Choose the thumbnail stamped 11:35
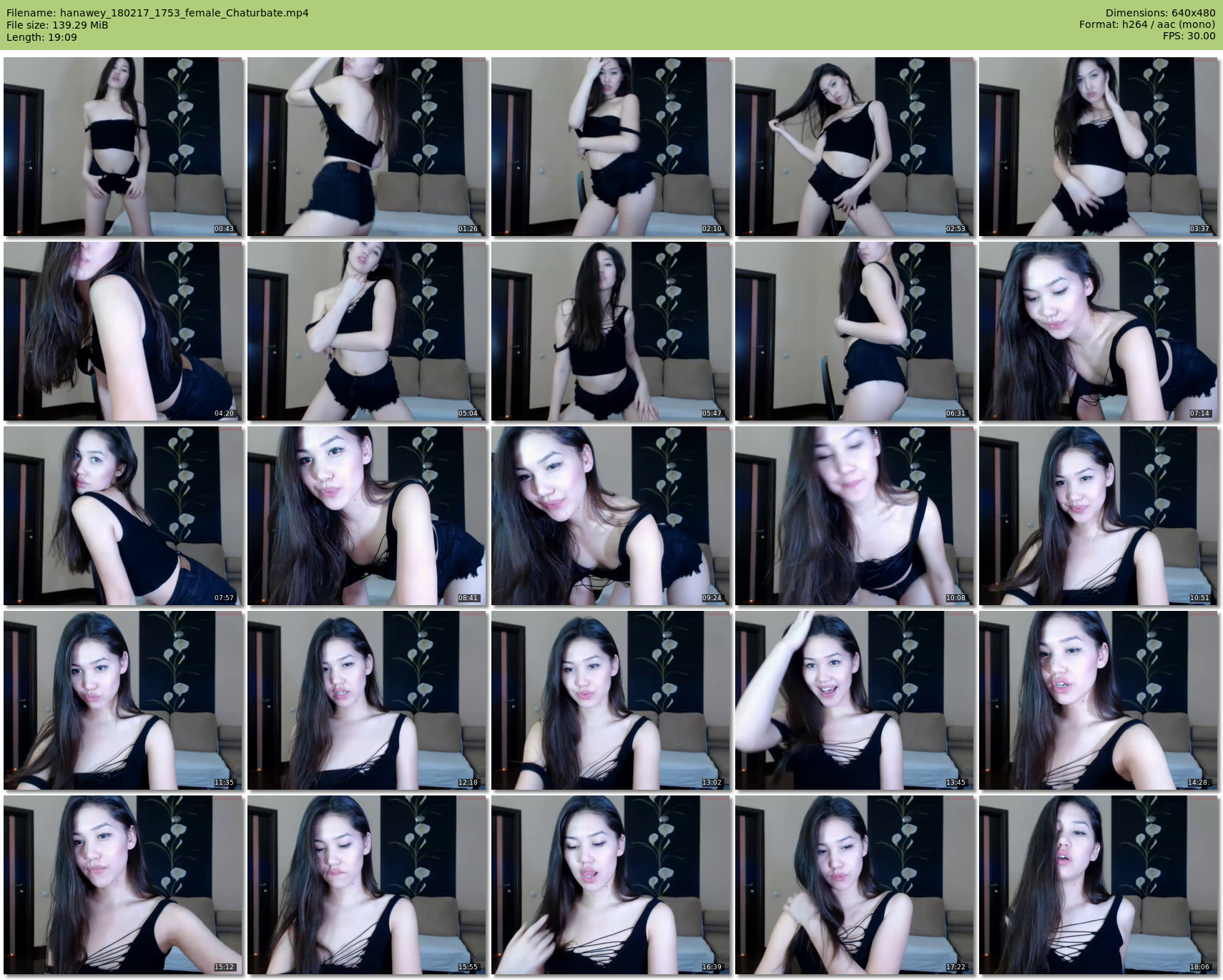This screenshot has height=980, width=1223. [122, 700]
